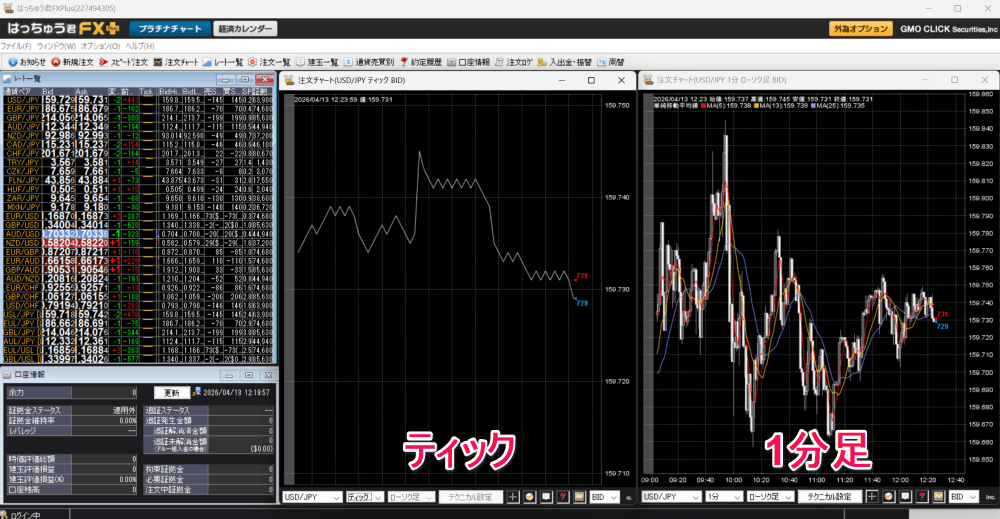Select USD/JPY row in レート一覧
The width and height of the screenshot is (1000, 519).
[138, 100]
